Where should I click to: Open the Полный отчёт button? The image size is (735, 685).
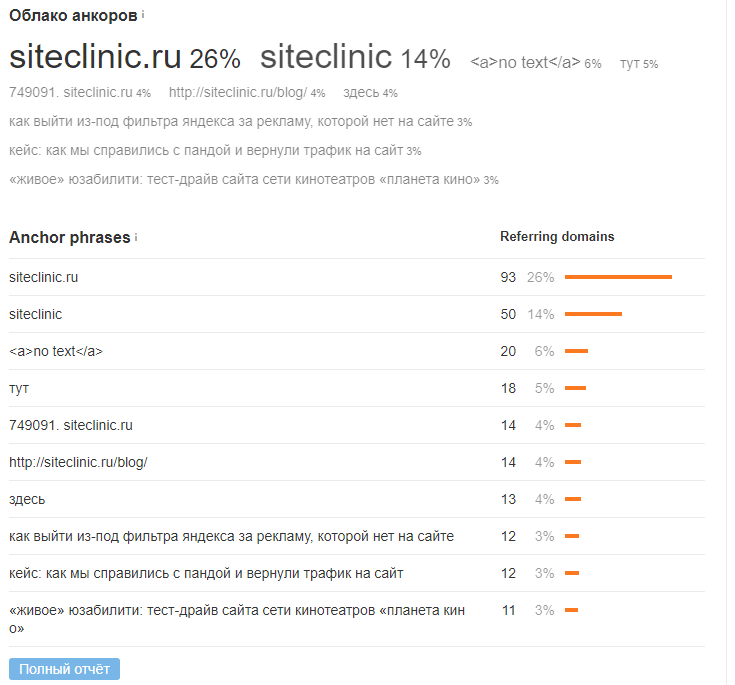(64, 669)
